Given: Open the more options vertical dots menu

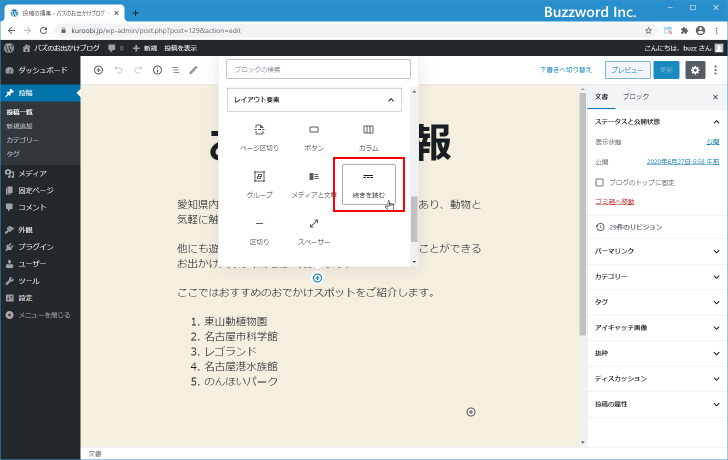Looking at the screenshot, I should (x=715, y=70).
